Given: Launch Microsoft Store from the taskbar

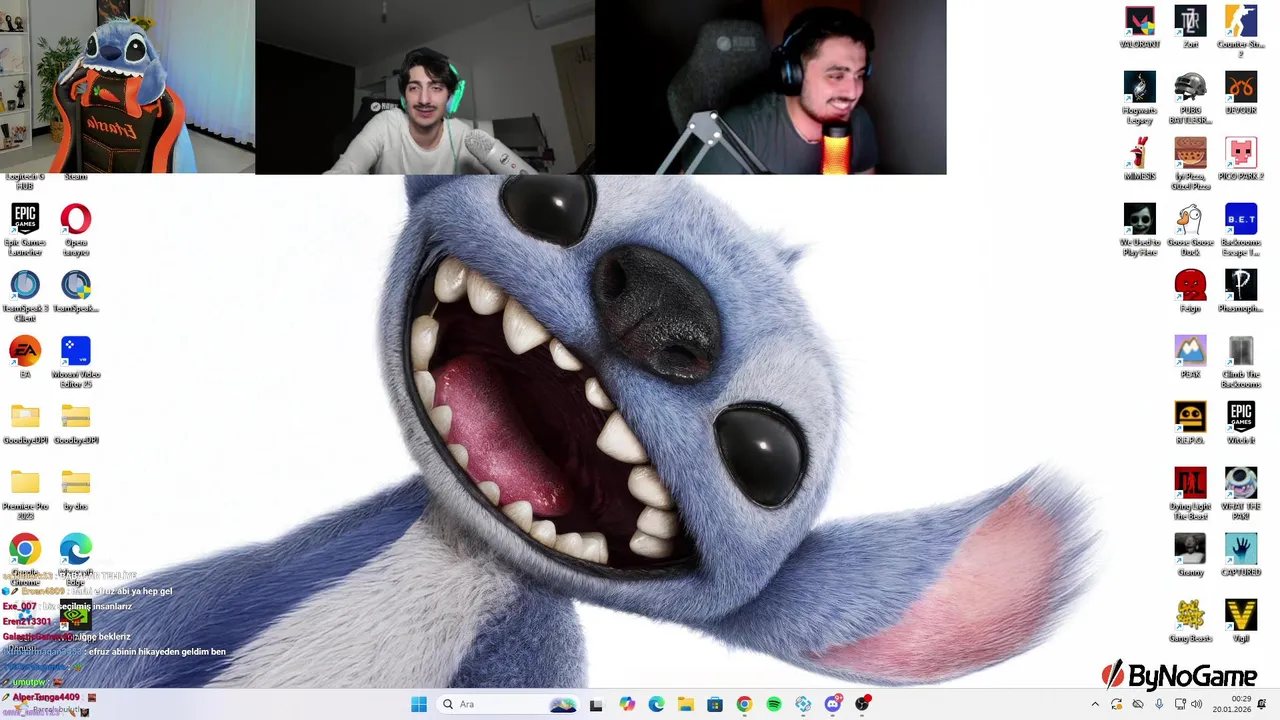Looking at the screenshot, I should click(x=715, y=704).
